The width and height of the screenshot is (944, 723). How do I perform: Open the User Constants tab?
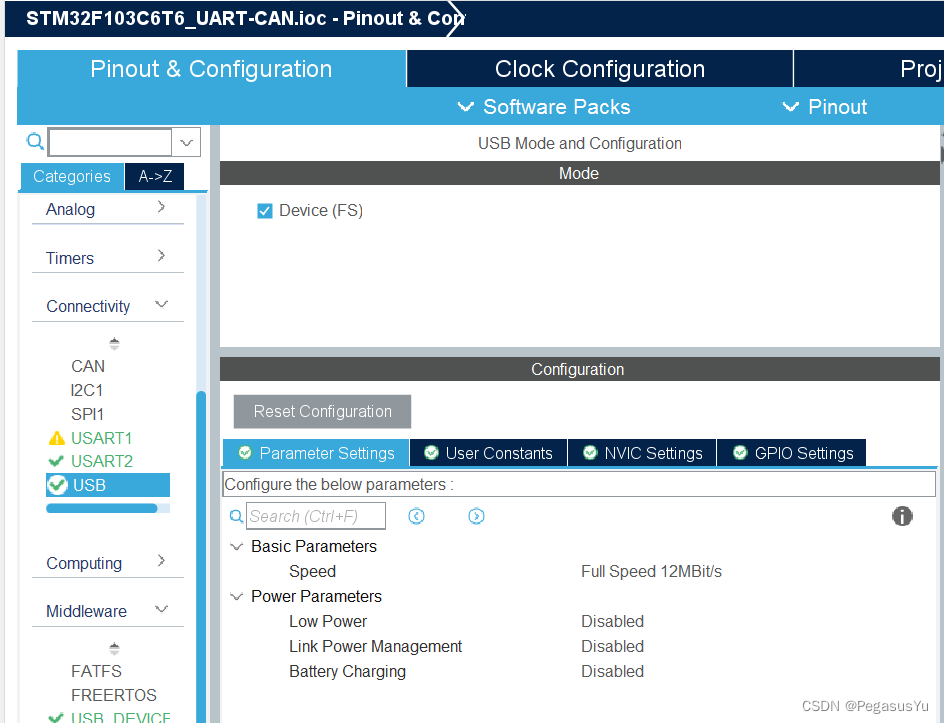[x=488, y=453]
